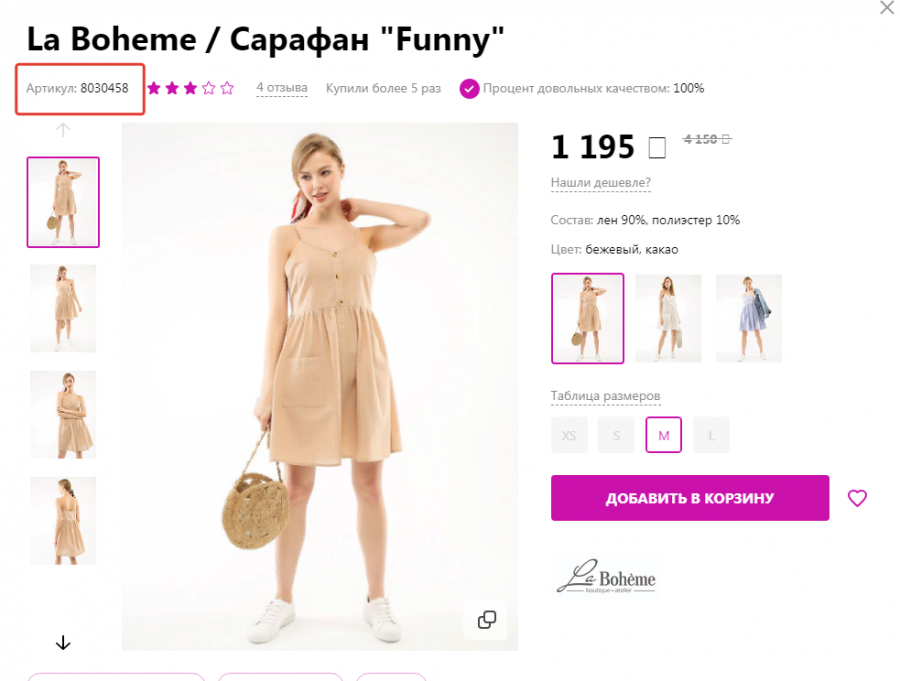
Task: Click the Нашли дешевле? link
Action: 600,183
